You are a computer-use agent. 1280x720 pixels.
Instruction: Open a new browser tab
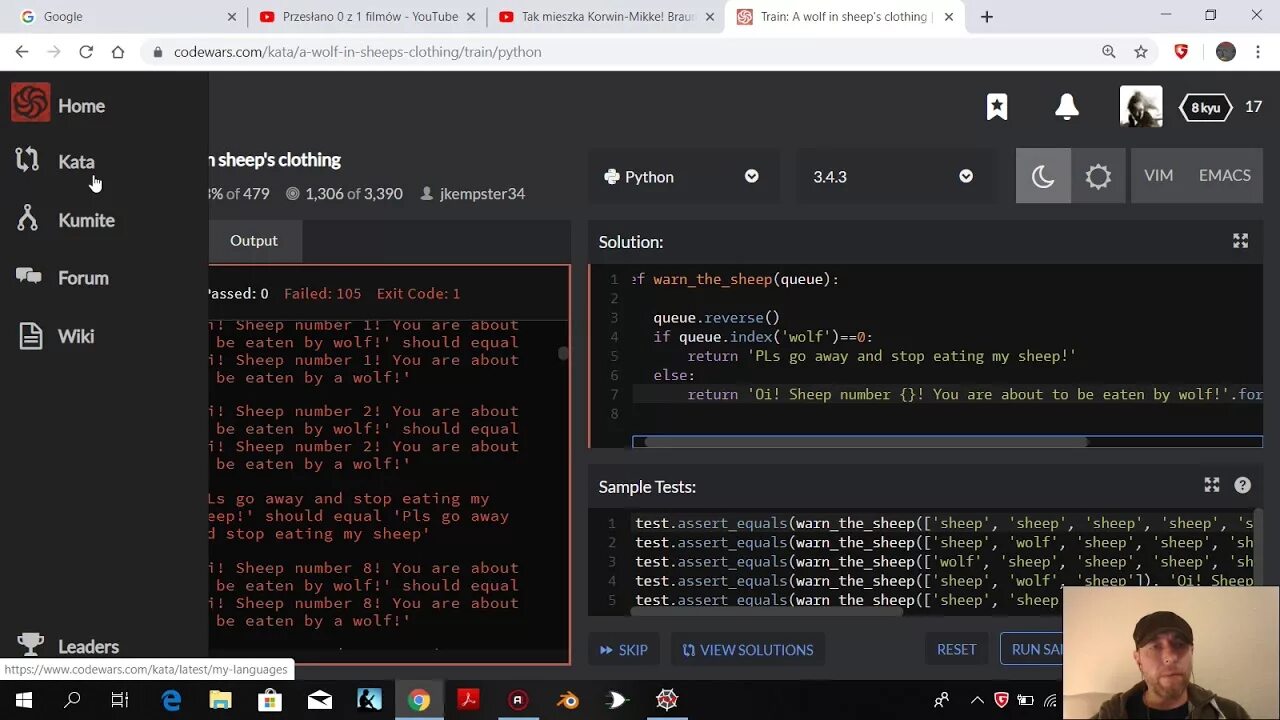tap(987, 16)
